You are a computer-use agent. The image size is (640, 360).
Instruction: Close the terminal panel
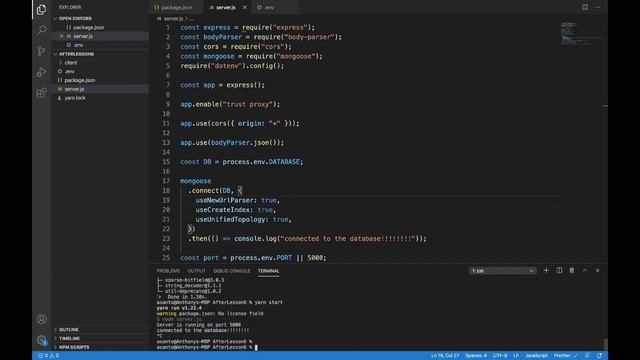click(x=598, y=270)
